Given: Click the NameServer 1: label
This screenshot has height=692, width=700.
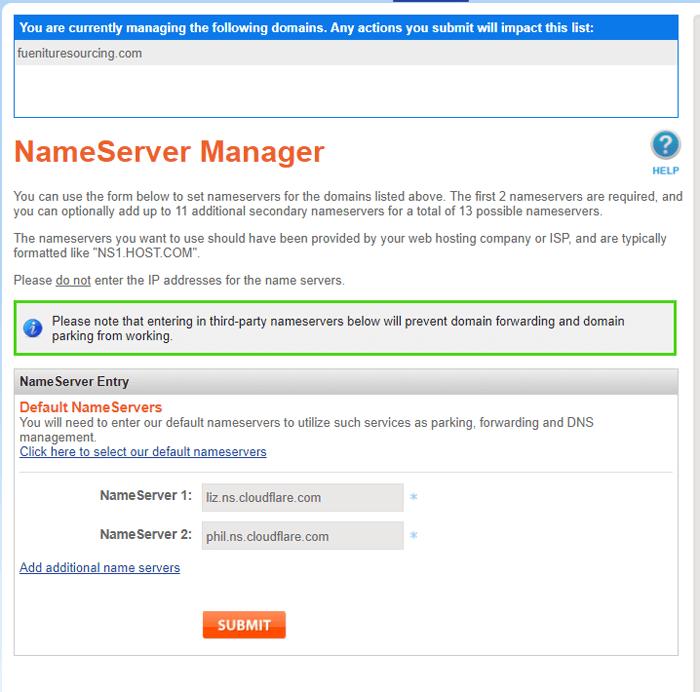Looking at the screenshot, I should coord(146,496).
